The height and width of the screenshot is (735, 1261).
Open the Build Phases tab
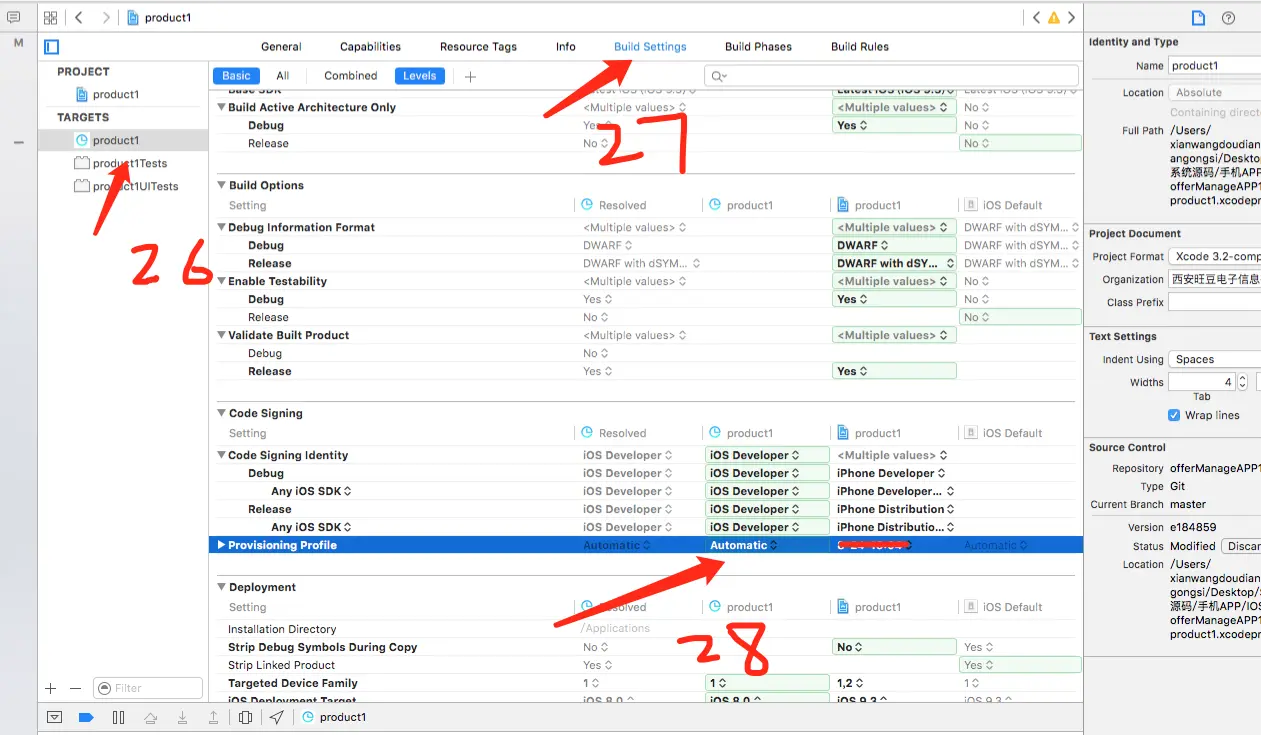click(758, 47)
